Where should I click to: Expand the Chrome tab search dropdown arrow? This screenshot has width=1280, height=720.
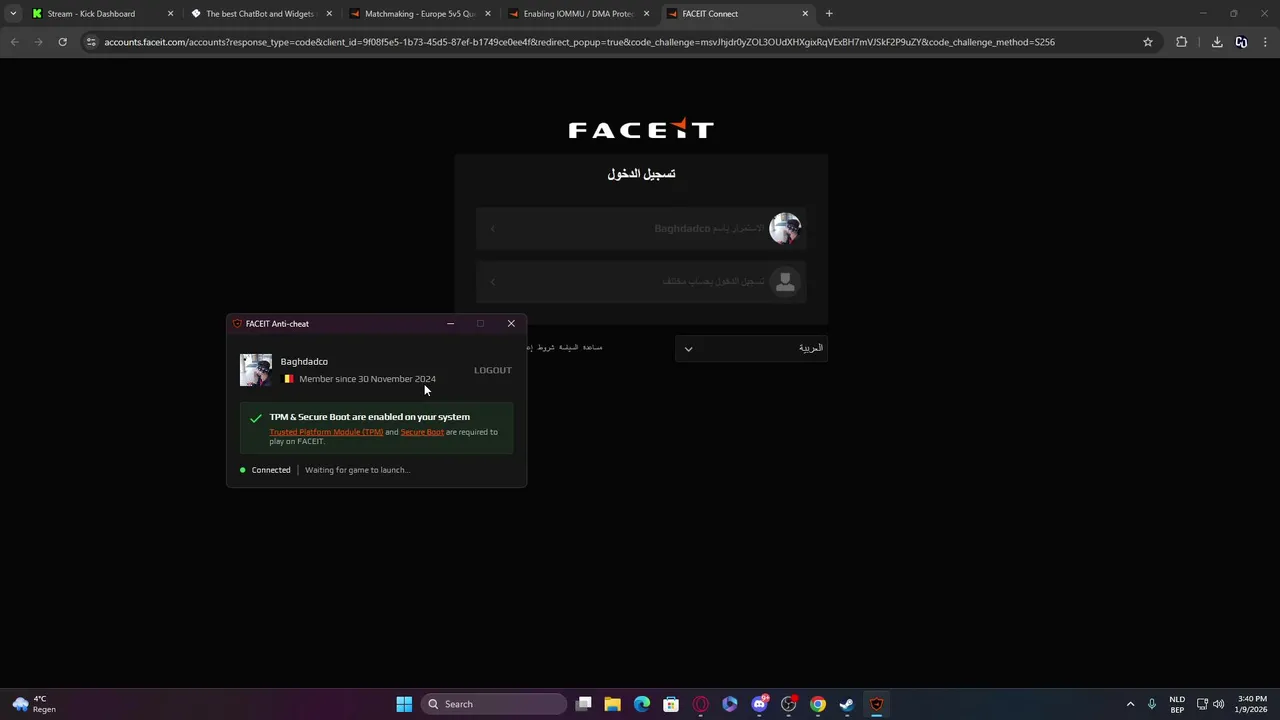(x=13, y=14)
